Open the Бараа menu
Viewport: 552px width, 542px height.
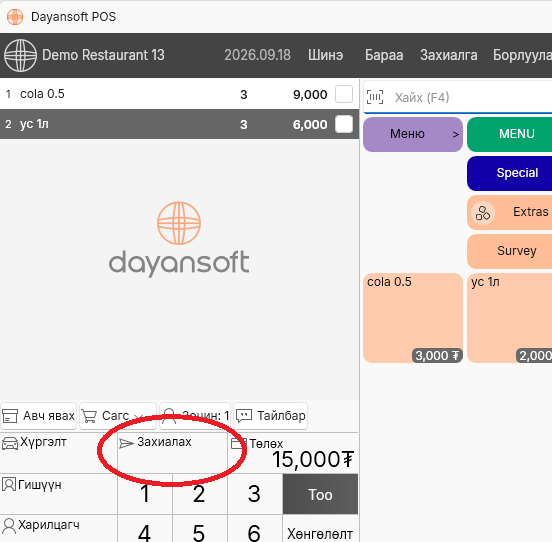(x=384, y=55)
